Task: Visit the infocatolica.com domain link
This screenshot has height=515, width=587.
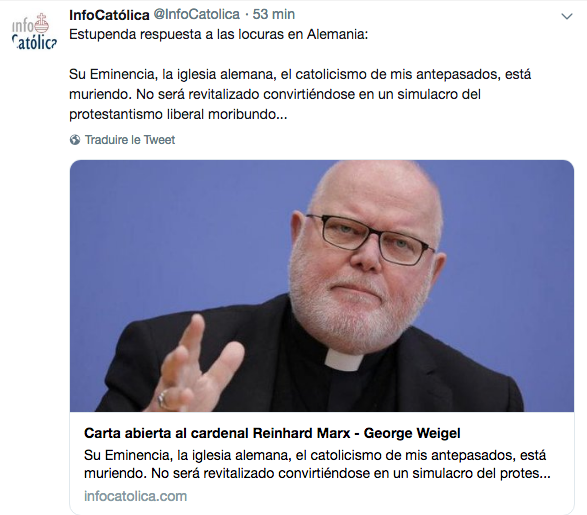Action: [135, 496]
